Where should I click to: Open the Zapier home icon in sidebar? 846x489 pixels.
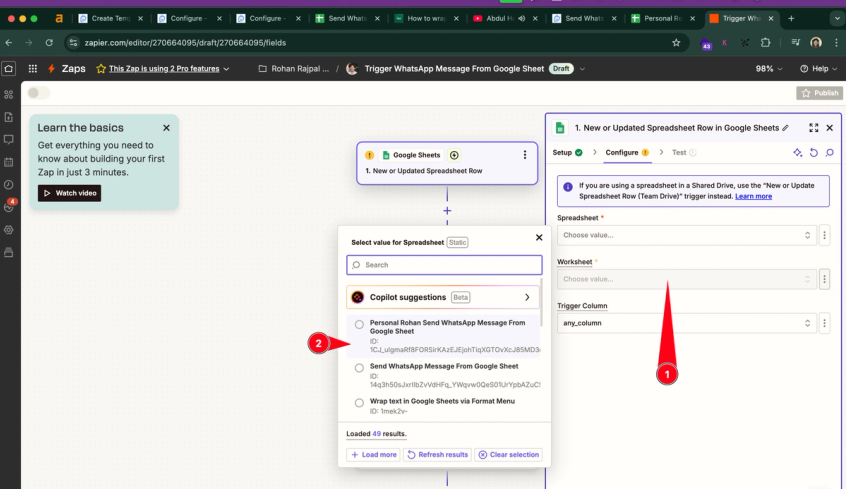click(9, 69)
